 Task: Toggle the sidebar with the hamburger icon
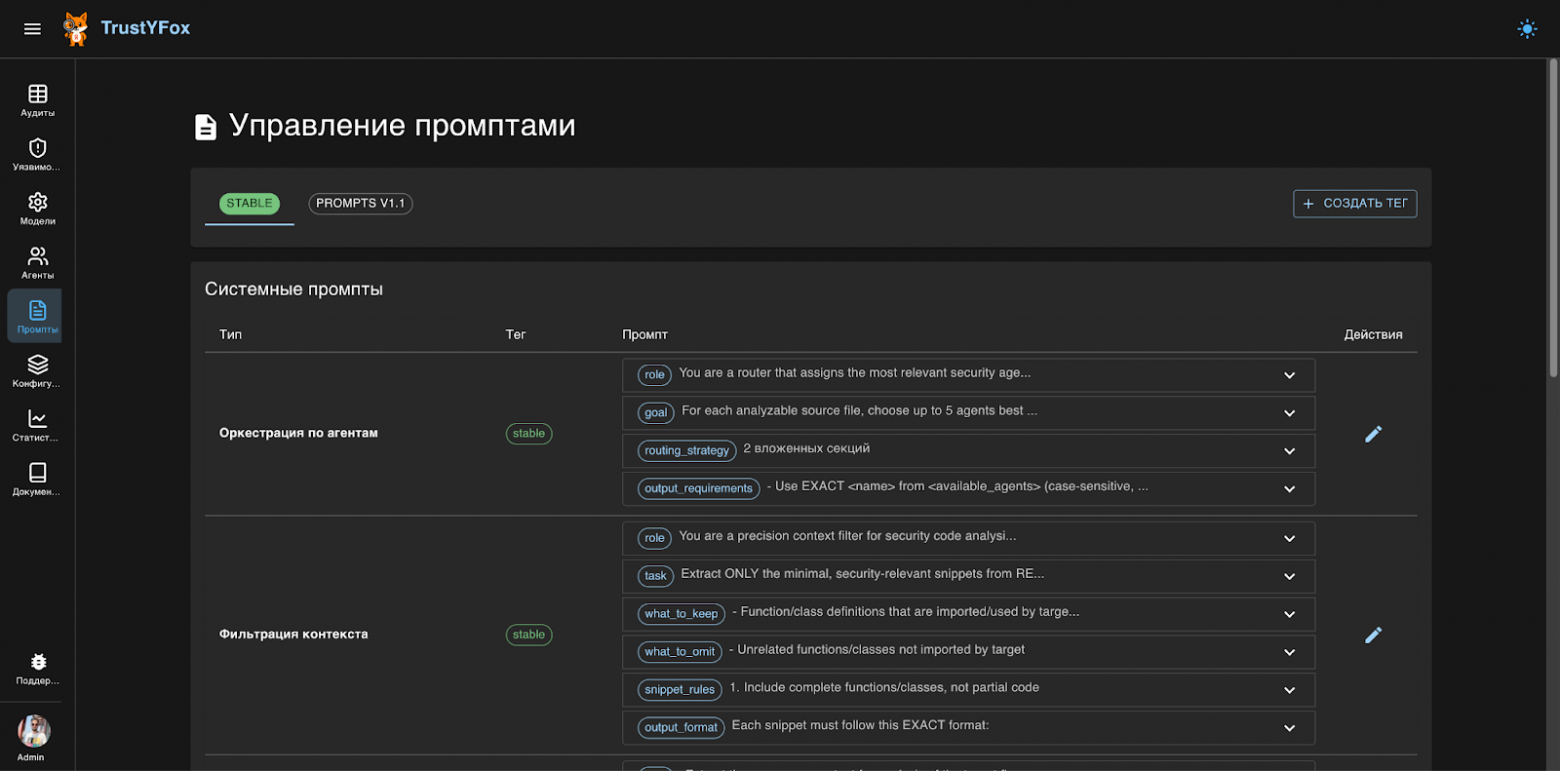[x=32, y=28]
